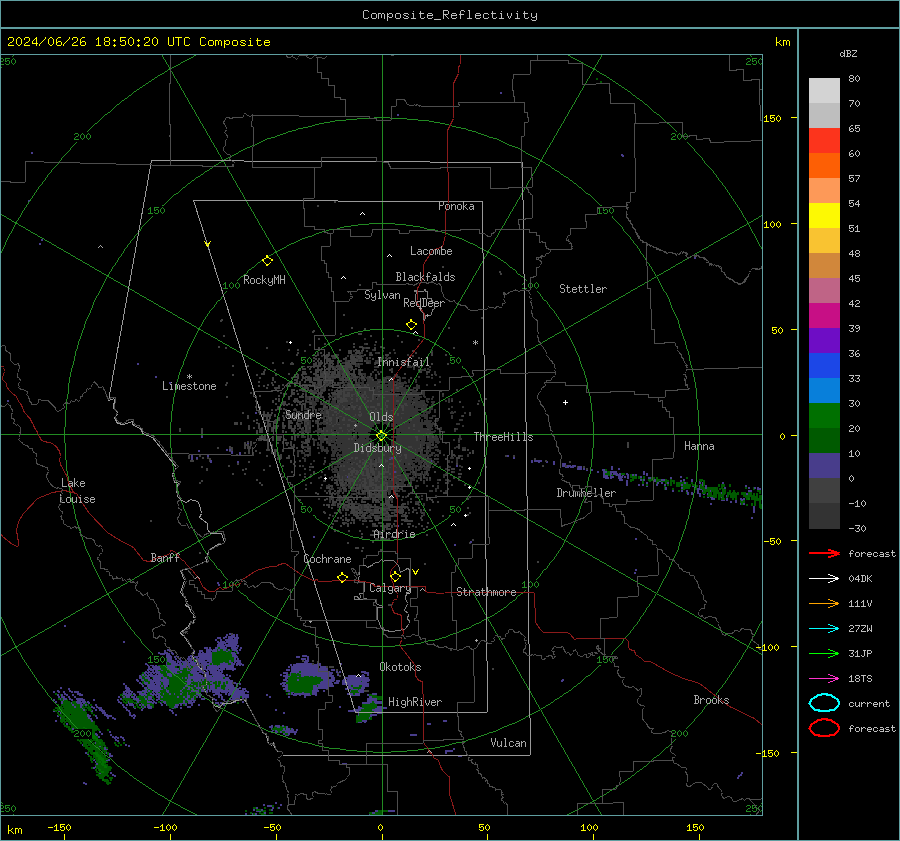Select the Innisfail label
This screenshot has width=900, height=841.
[403, 362]
